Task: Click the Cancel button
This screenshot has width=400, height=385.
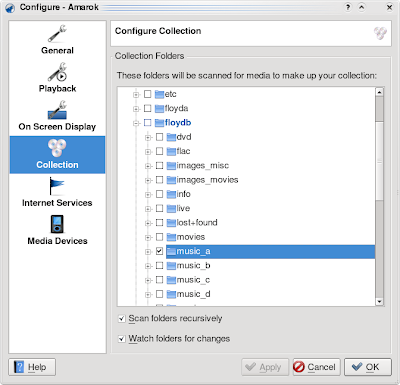Action: point(317,367)
